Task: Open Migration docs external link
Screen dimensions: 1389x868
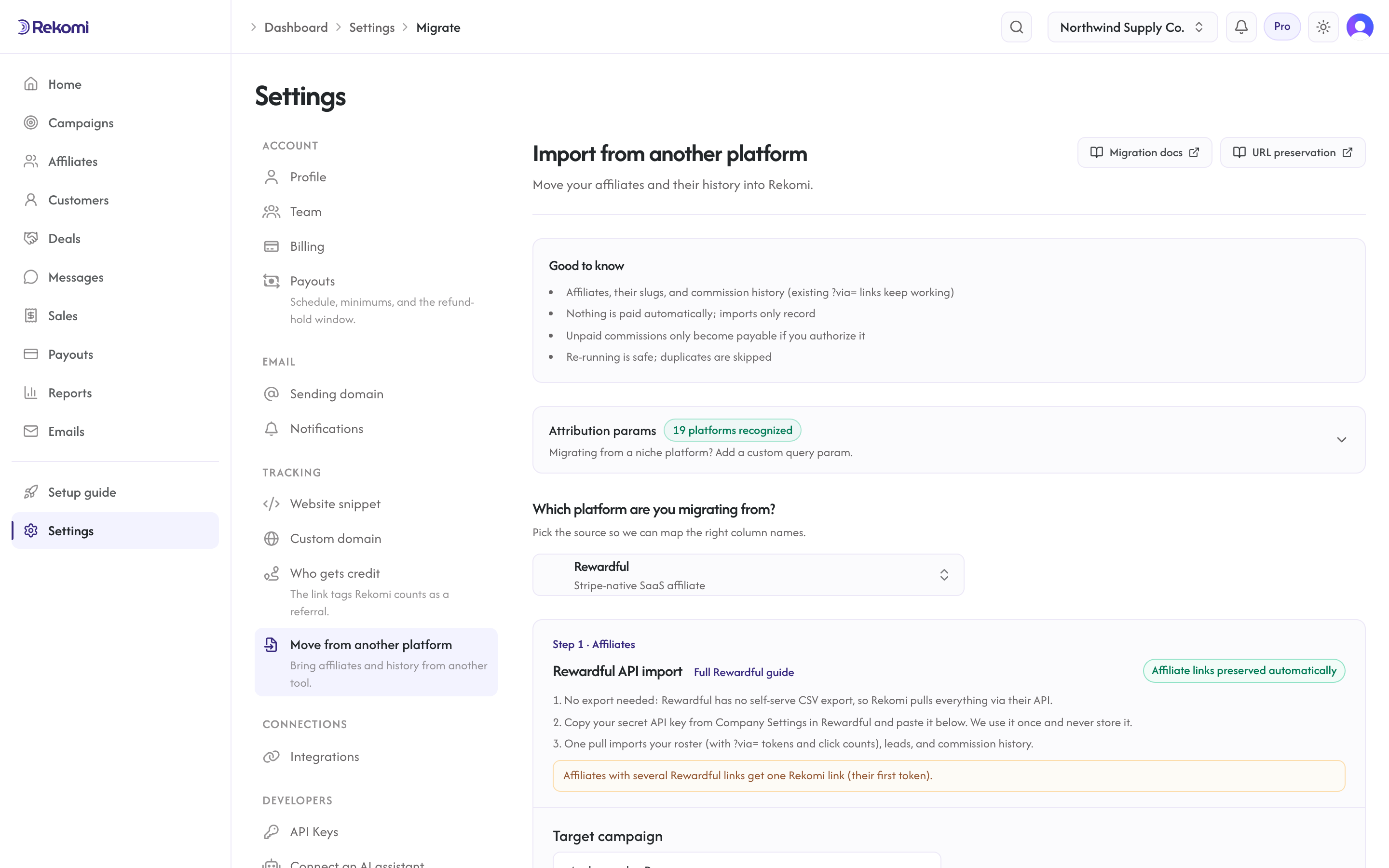Action: tap(1144, 152)
